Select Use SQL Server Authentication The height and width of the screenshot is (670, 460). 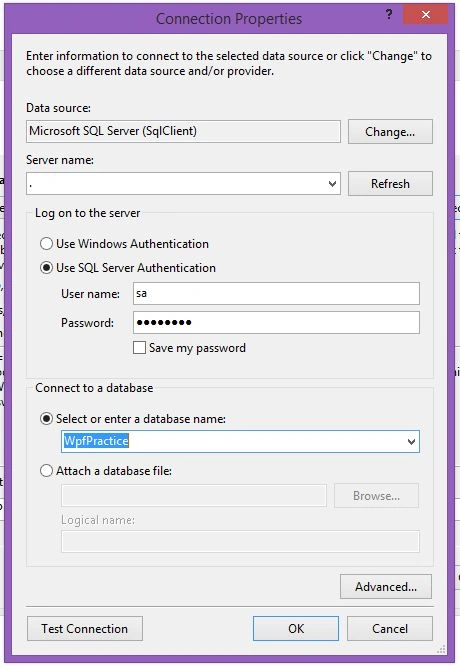[x=46, y=268]
